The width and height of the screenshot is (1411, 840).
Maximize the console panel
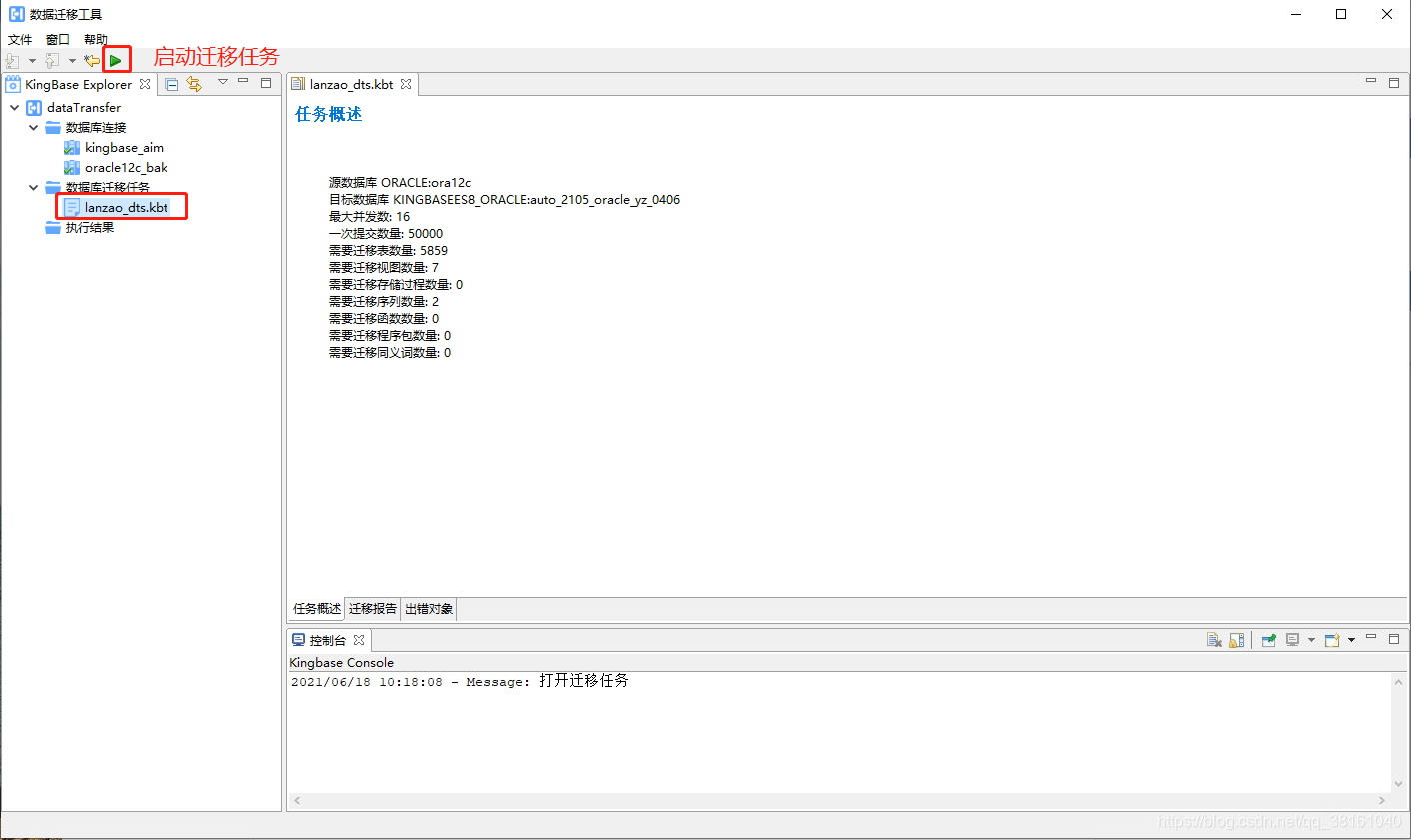coord(1394,639)
